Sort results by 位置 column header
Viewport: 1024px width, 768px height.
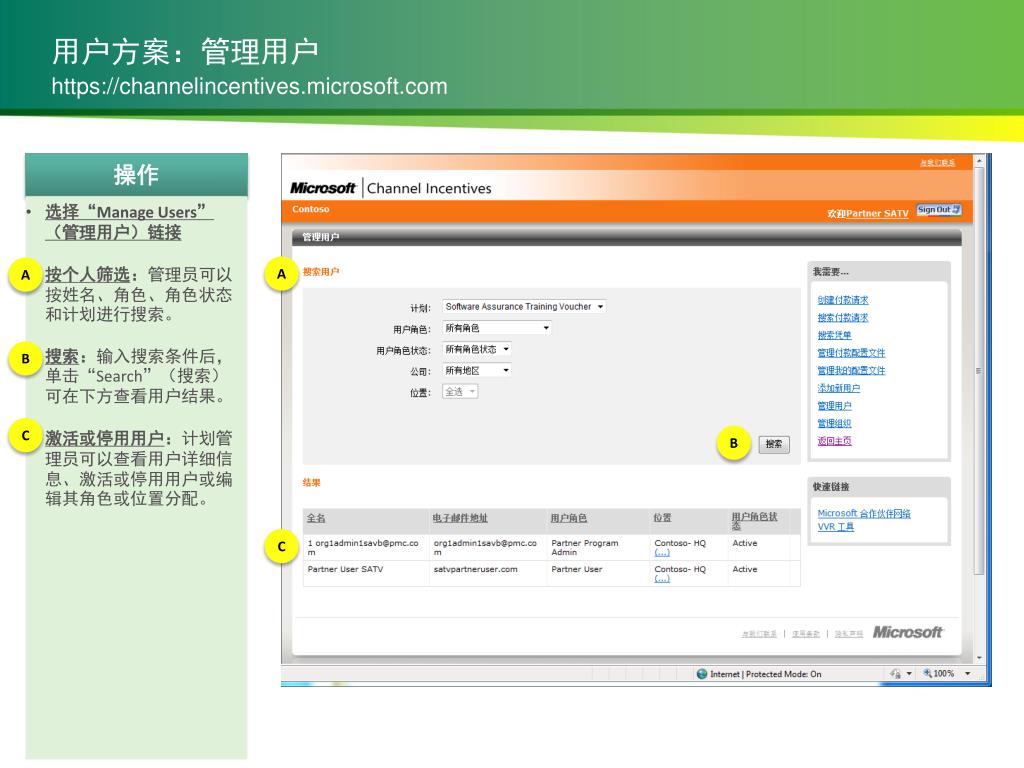tap(662, 518)
